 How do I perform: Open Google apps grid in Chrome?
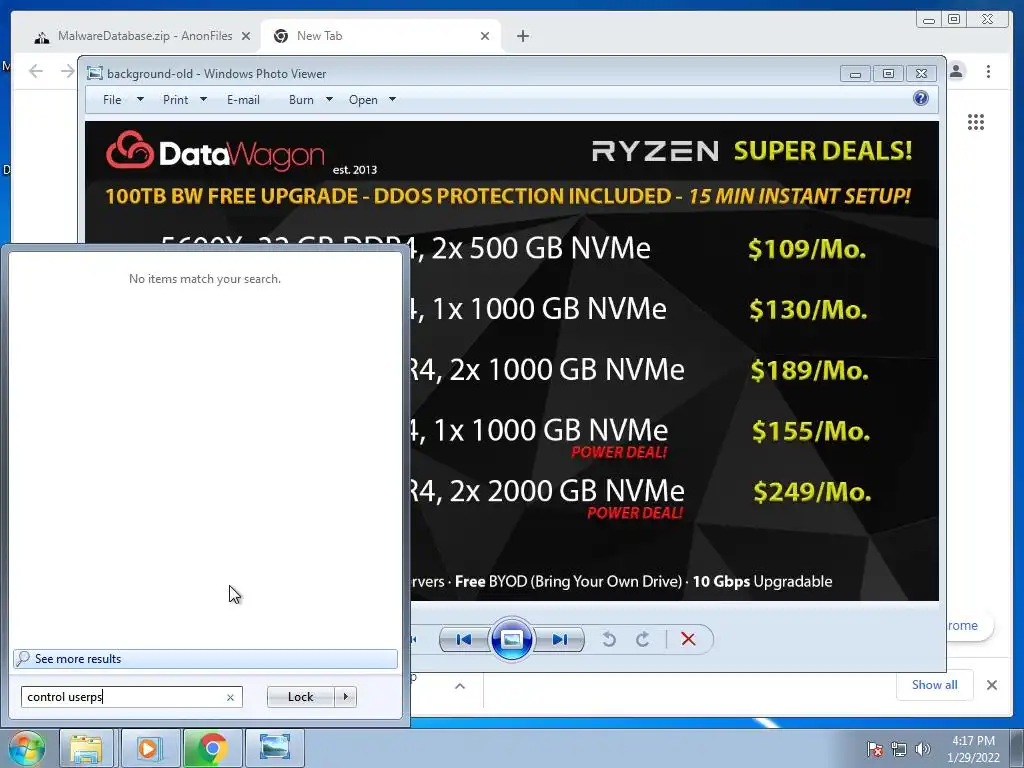976,122
